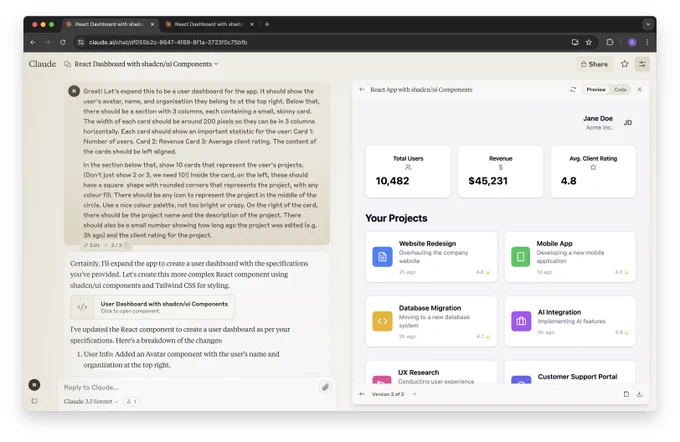Copy the artifact content
This screenshot has height=442, width=680.
[x=626, y=394]
